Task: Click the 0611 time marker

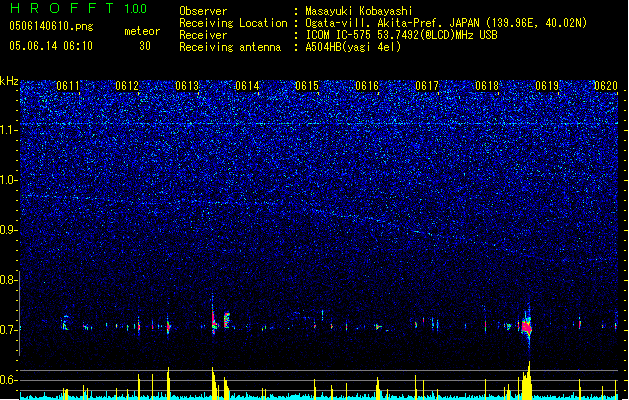Action: click(x=68, y=86)
